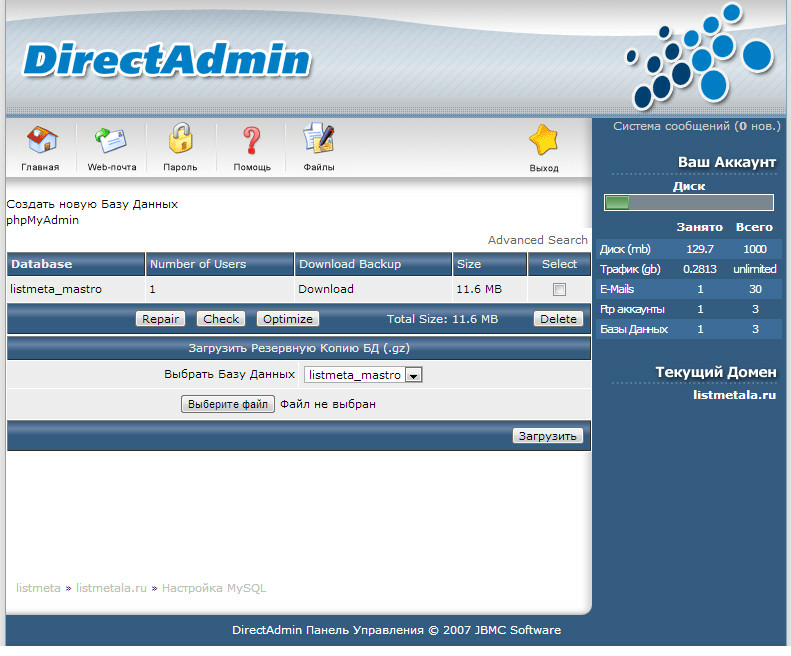Click the E-Mails row label
The height and width of the screenshot is (656, 791).
click(617, 289)
